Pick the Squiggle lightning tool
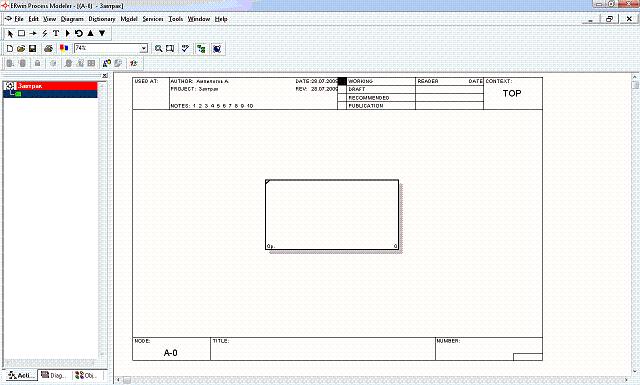The height and width of the screenshot is (385, 640). click(44, 33)
